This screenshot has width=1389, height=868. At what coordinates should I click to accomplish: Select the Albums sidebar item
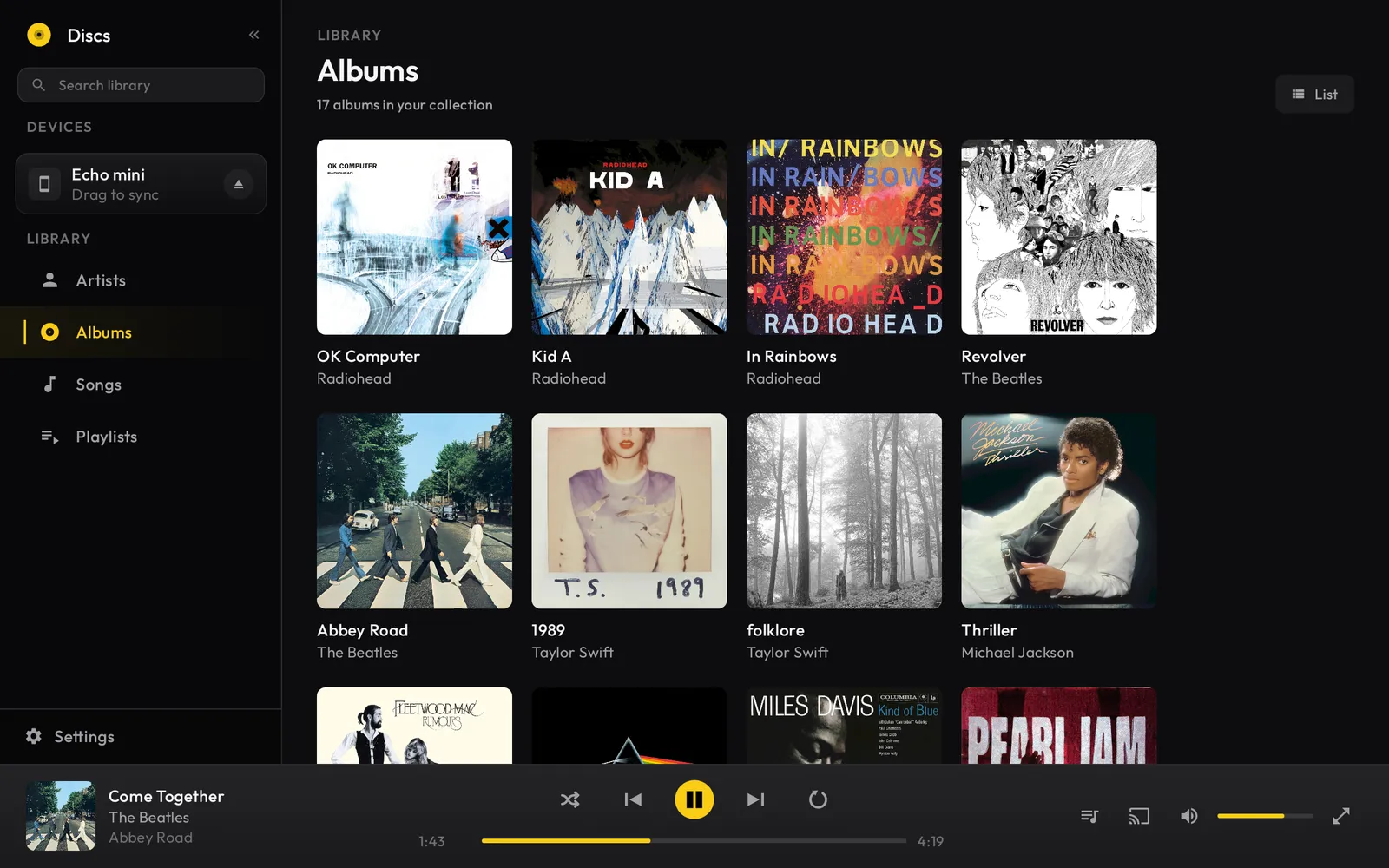tap(141, 332)
